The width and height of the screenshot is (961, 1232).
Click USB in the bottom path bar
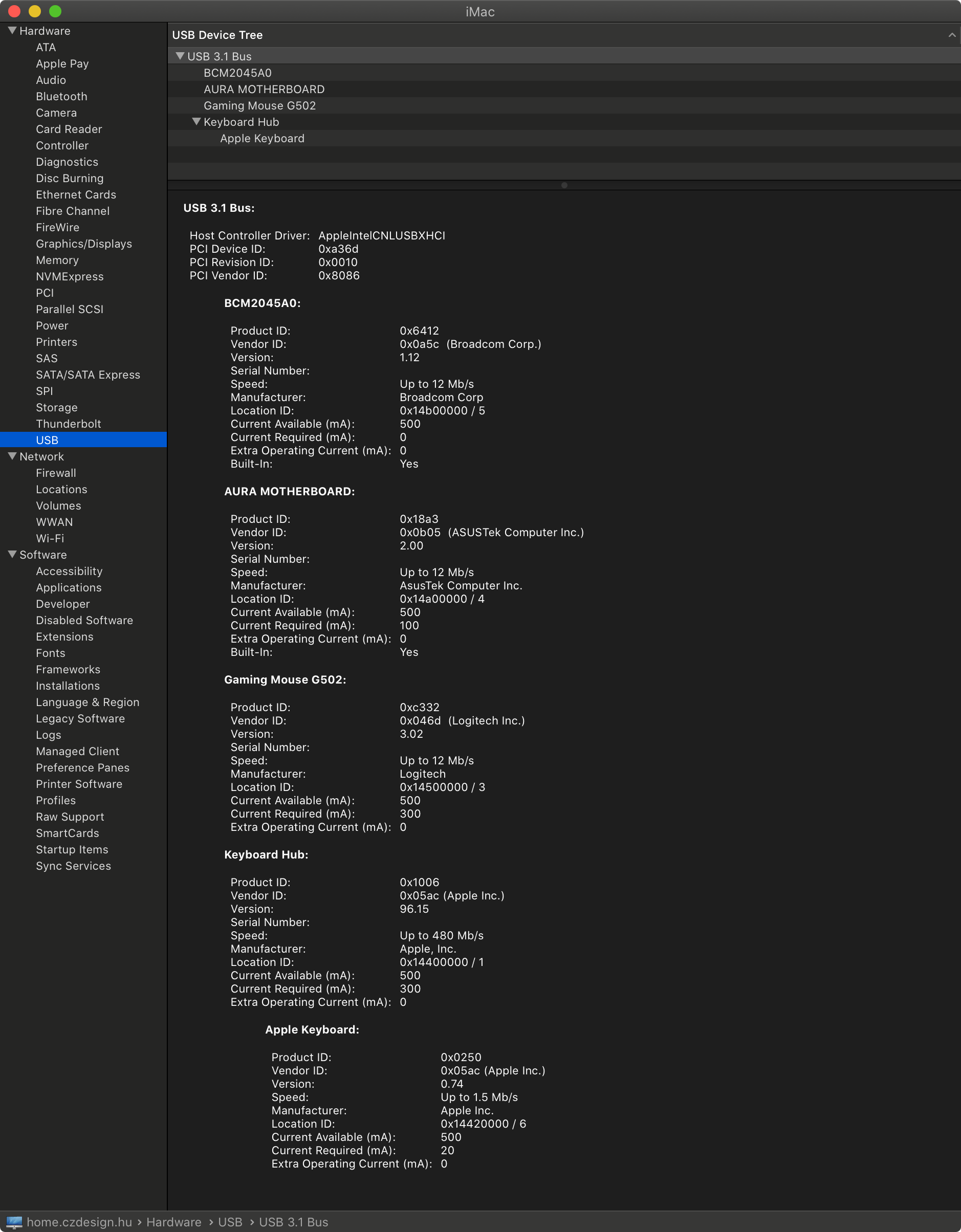click(230, 1222)
